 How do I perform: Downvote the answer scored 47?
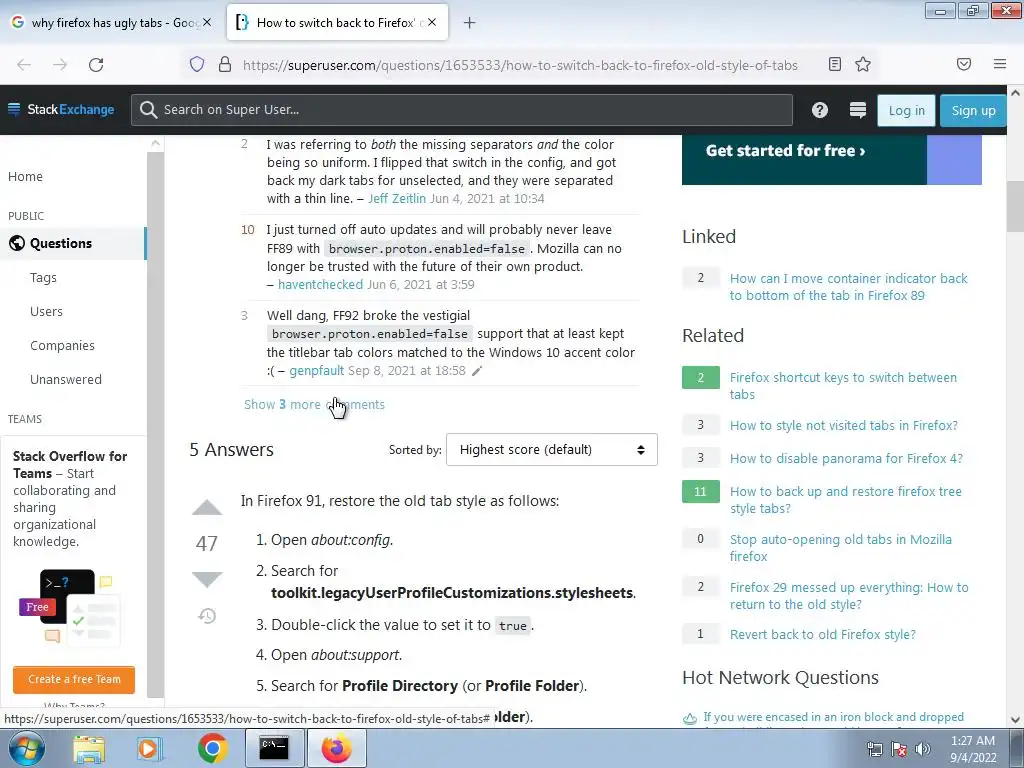(207, 579)
